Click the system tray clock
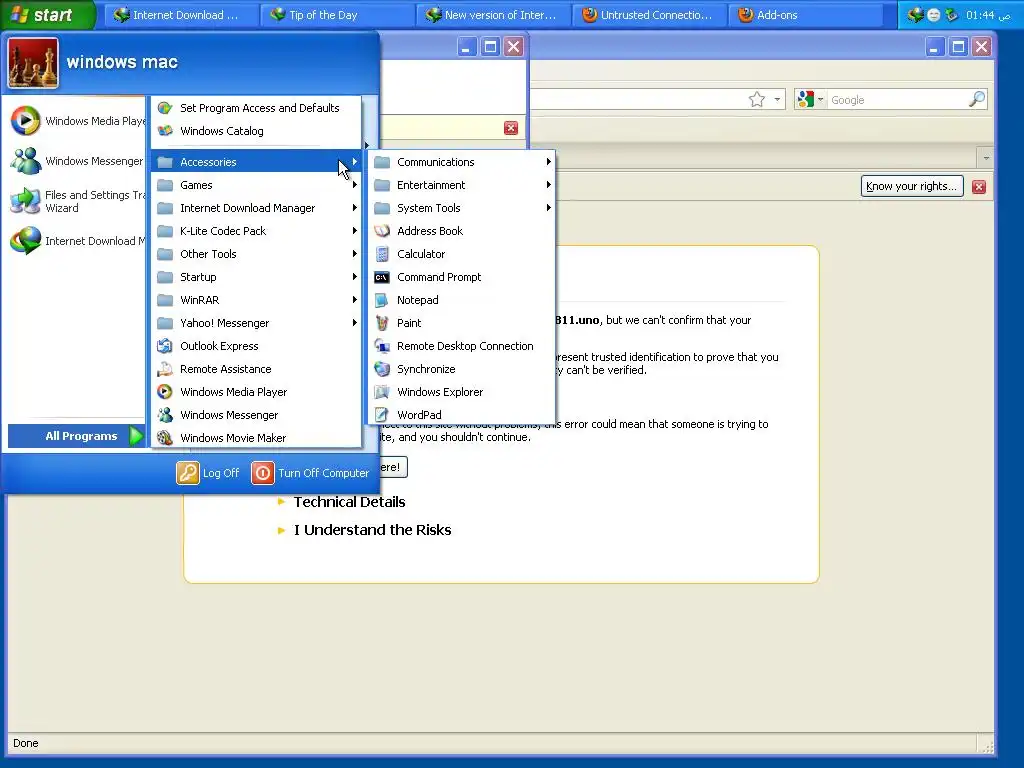 tap(988, 15)
